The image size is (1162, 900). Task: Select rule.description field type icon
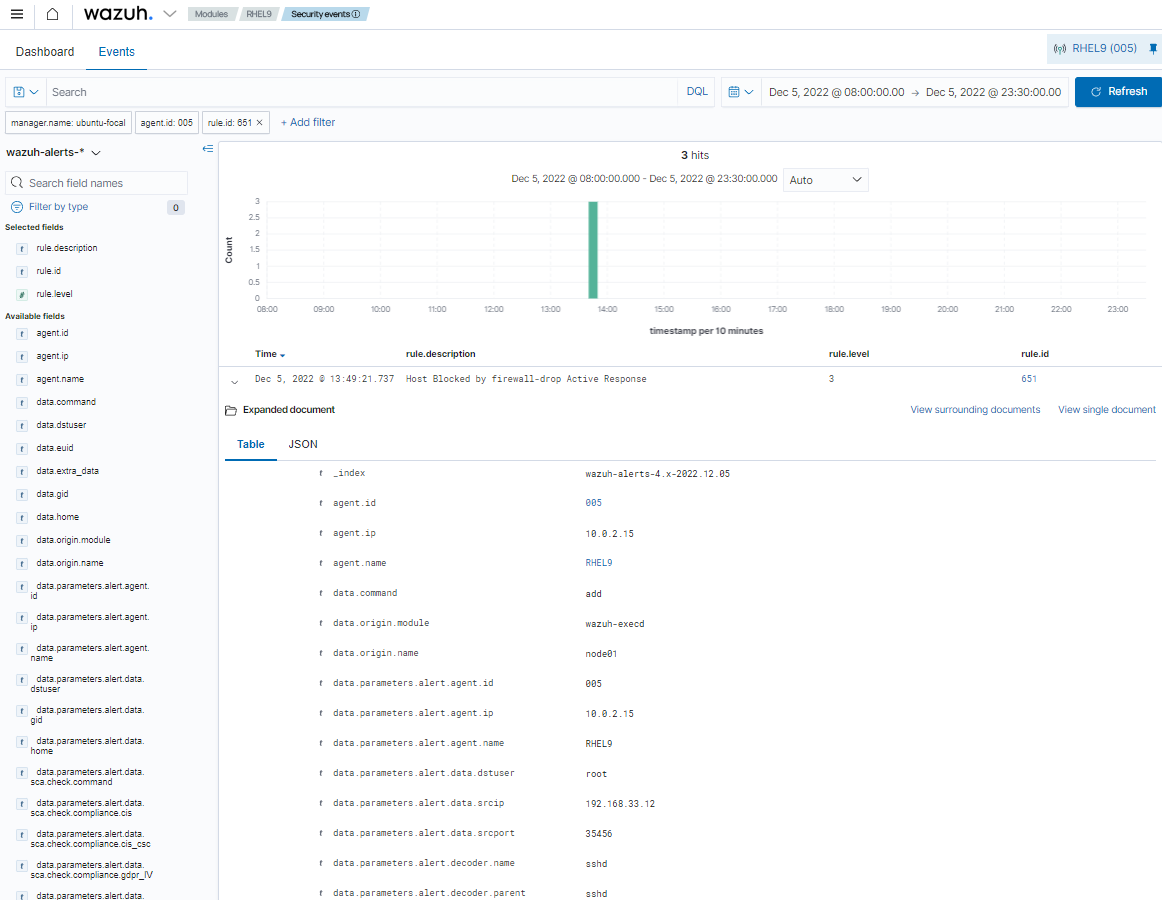[x=22, y=248]
